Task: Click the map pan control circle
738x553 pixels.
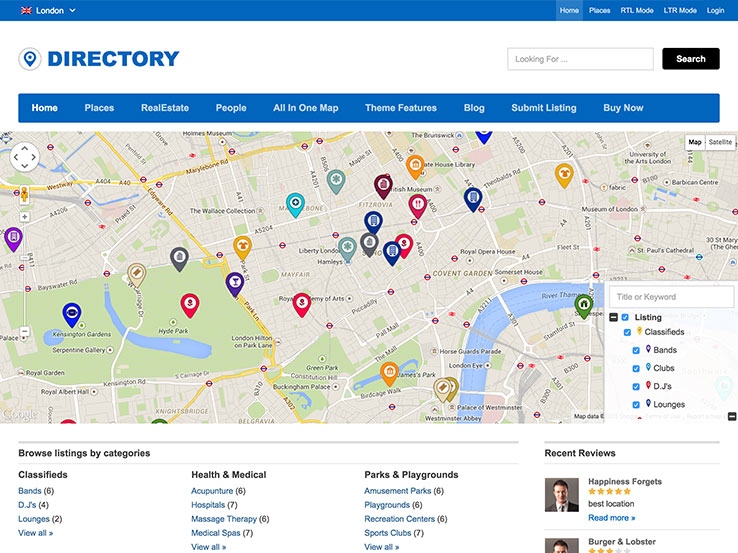Action: 24,157
